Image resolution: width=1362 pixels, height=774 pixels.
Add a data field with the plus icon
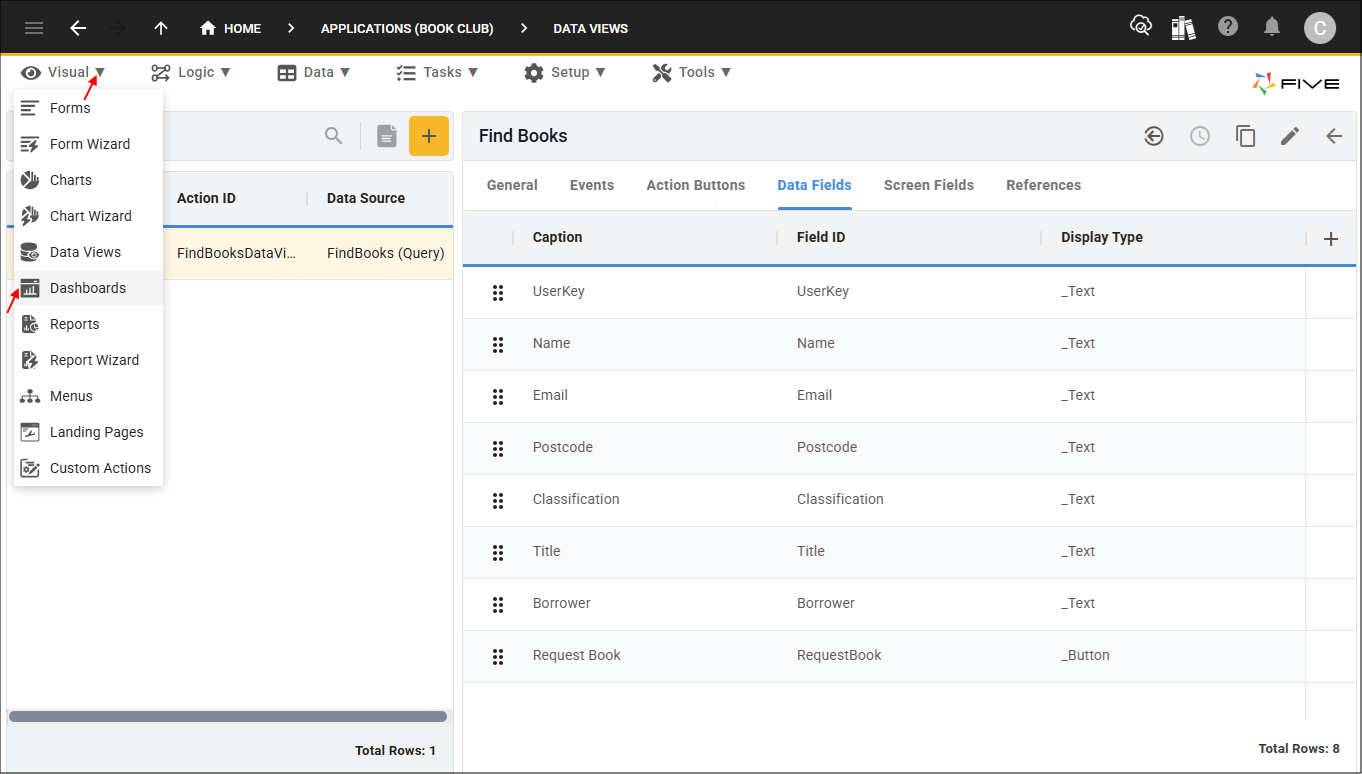coord(1331,238)
